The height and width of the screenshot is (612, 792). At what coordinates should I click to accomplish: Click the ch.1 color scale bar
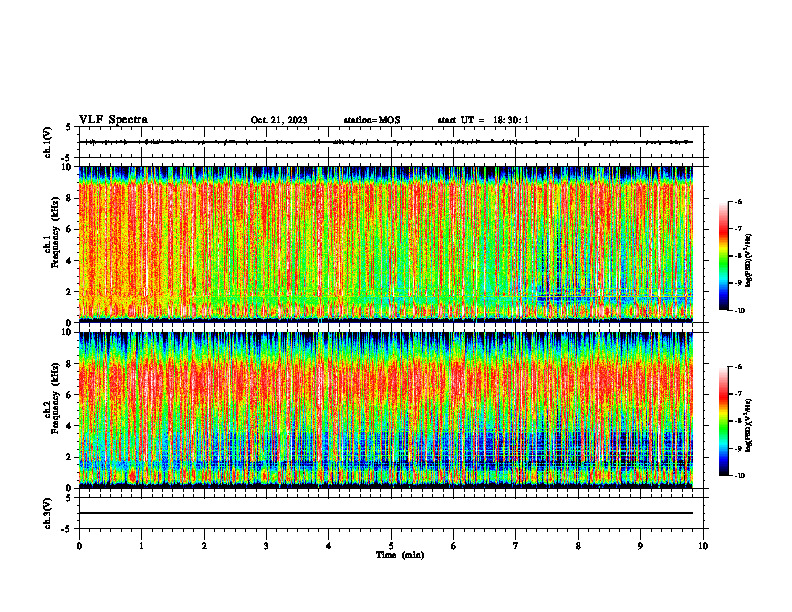point(723,256)
